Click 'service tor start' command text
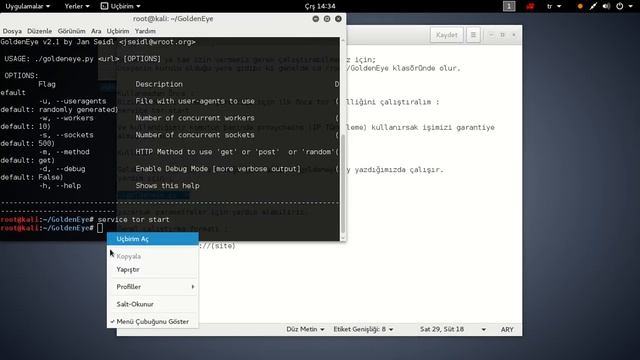This screenshot has width=640, height=360. (x=133, y=220)
